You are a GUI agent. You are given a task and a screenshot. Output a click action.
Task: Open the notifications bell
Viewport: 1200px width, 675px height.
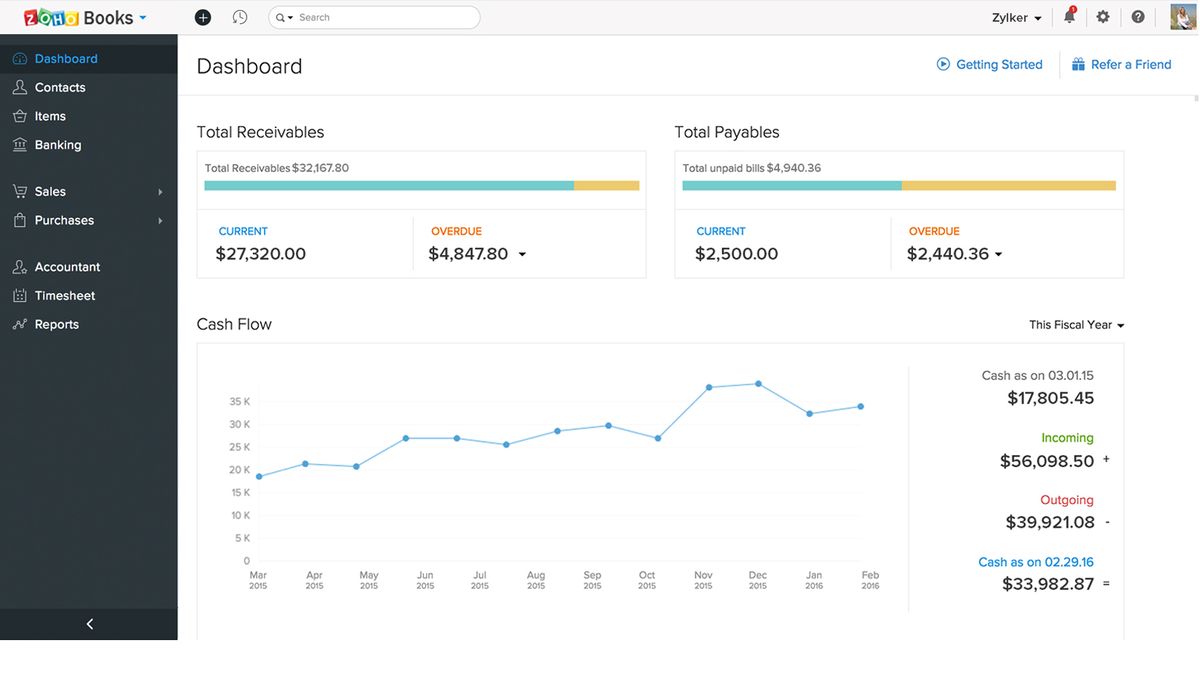1068,17
